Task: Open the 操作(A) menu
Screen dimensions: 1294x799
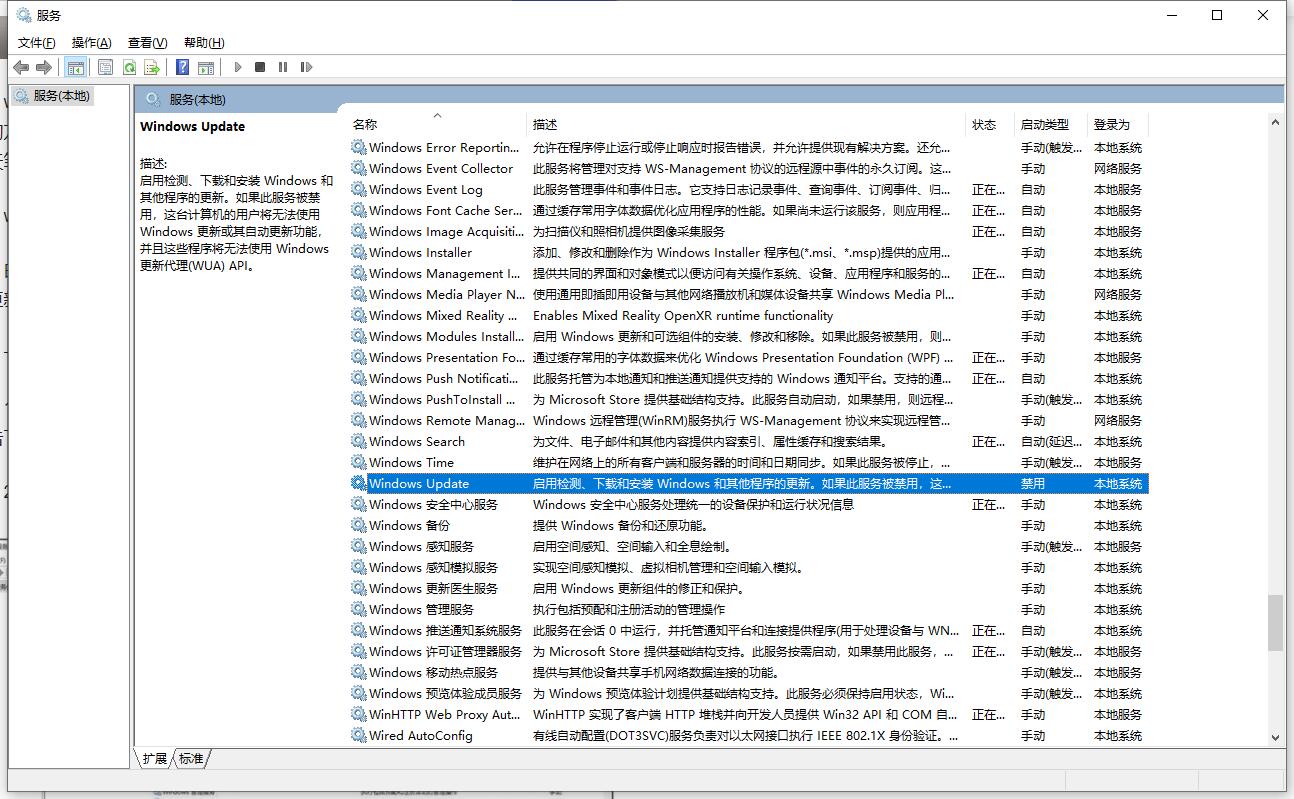Action: 92,42
